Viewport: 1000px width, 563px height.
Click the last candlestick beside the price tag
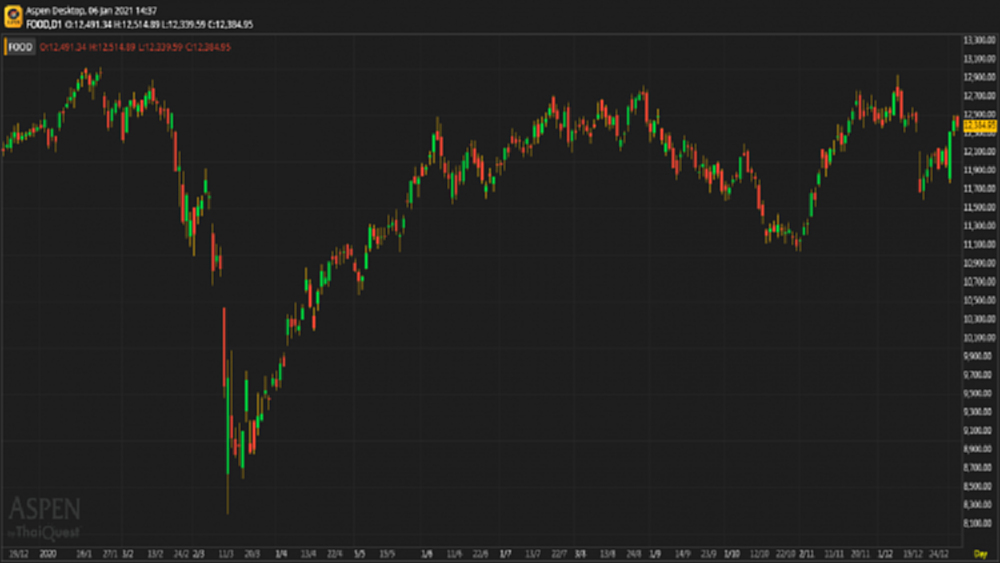[957, 122]
